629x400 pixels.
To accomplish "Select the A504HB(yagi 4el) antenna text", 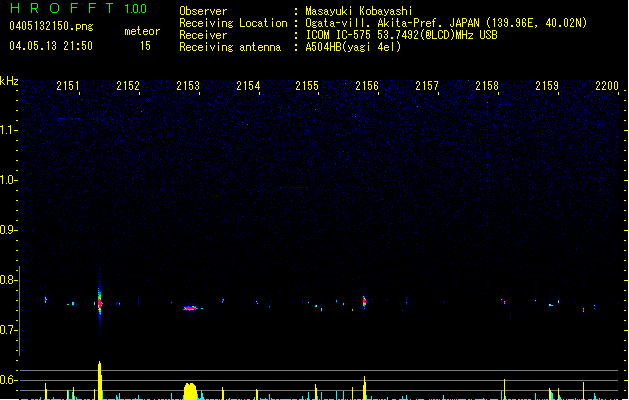I will [353, 47].
